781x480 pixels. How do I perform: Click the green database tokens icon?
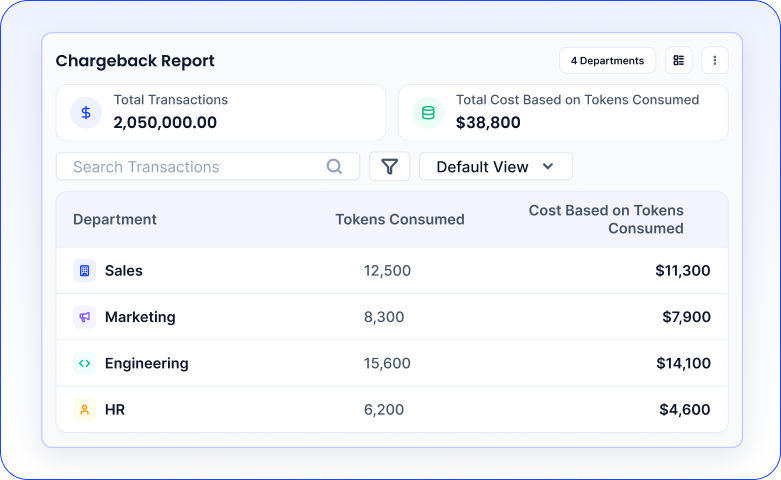click(428, 113)
